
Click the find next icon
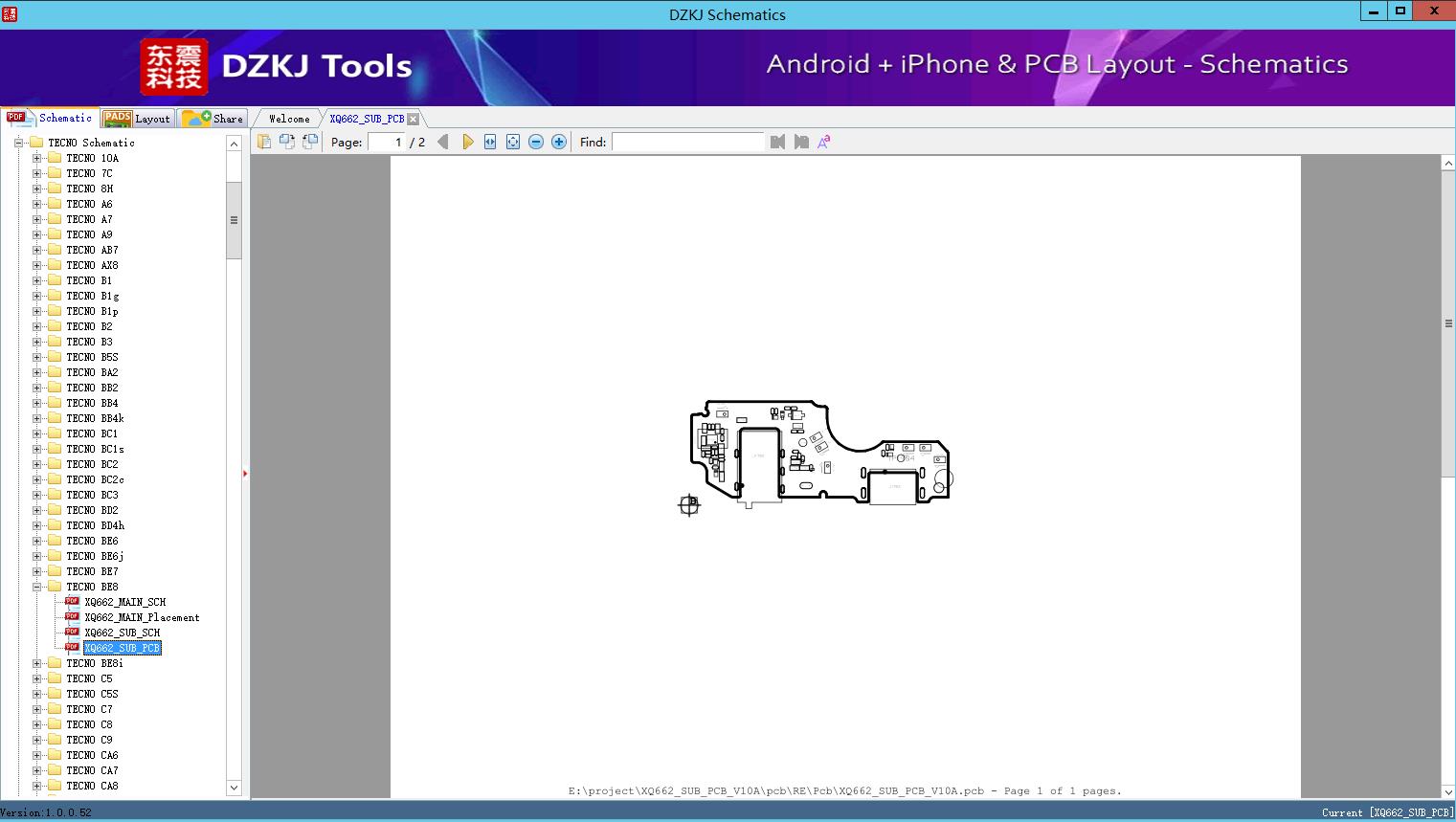click(x=801, y=142)
